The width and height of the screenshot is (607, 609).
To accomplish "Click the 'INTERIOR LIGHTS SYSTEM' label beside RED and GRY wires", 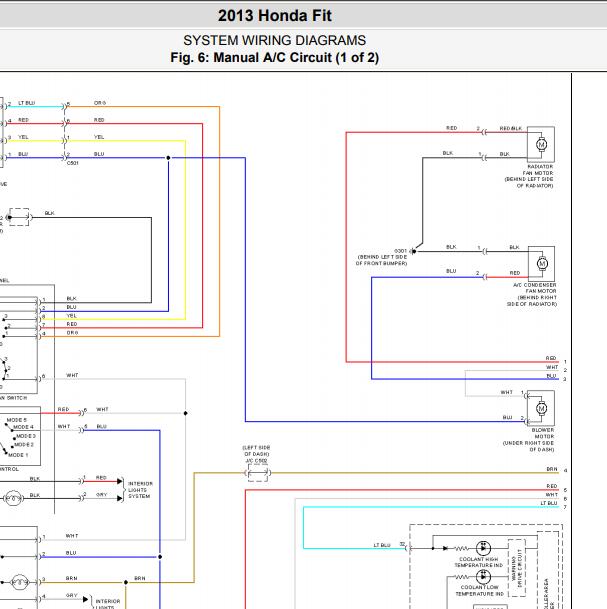I will tap(140, 490).
